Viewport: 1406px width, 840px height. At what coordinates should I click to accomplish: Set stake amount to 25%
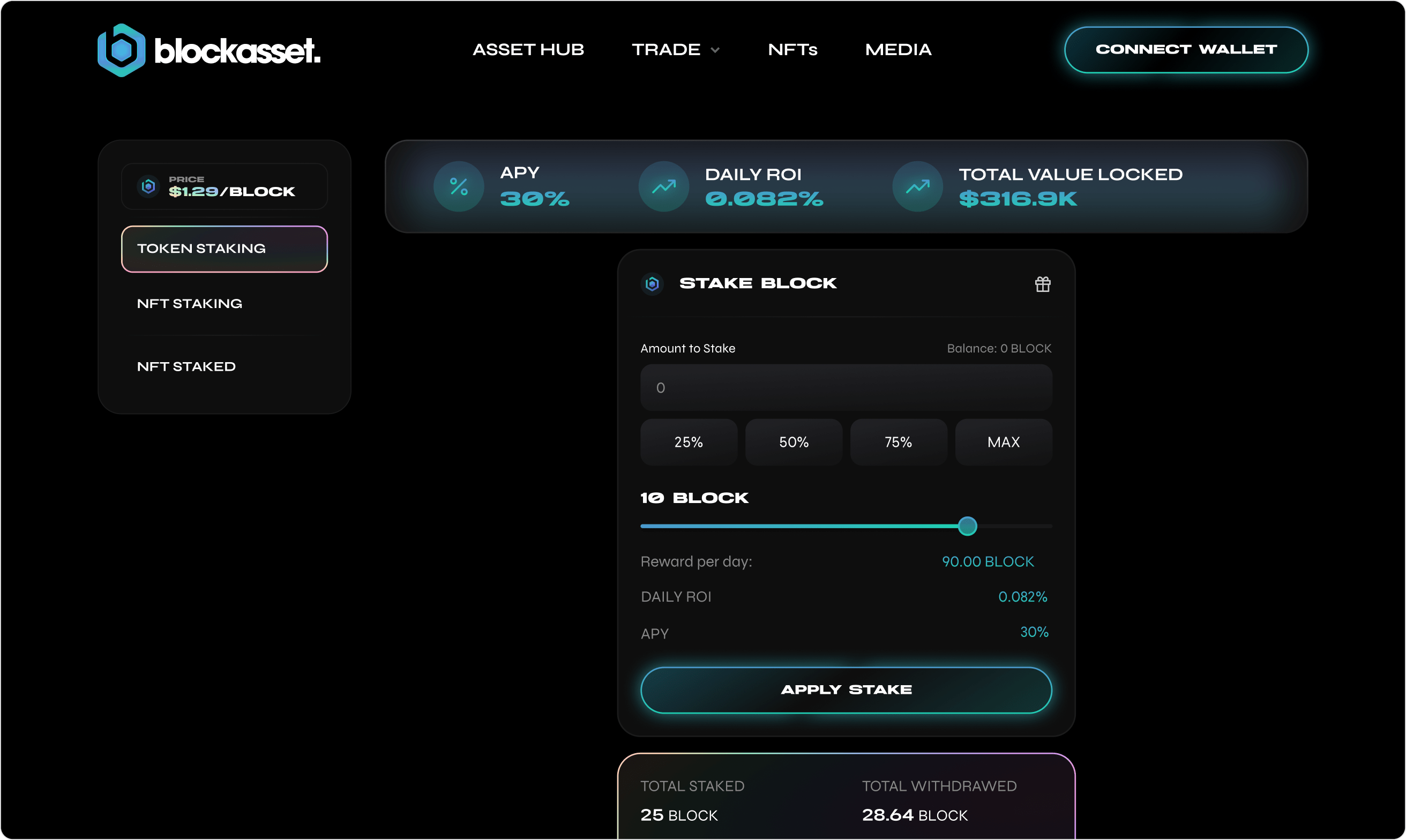tap(689, 442)
